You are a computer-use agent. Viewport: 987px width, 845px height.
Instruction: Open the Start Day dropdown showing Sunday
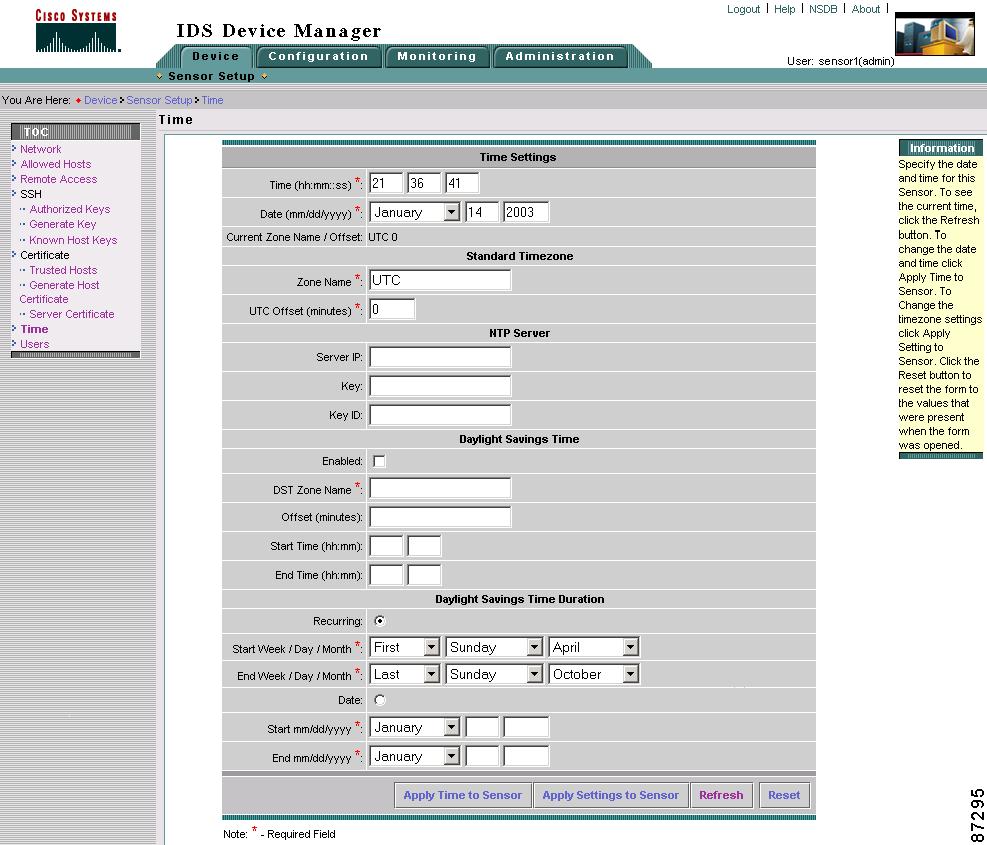[494, 647]
